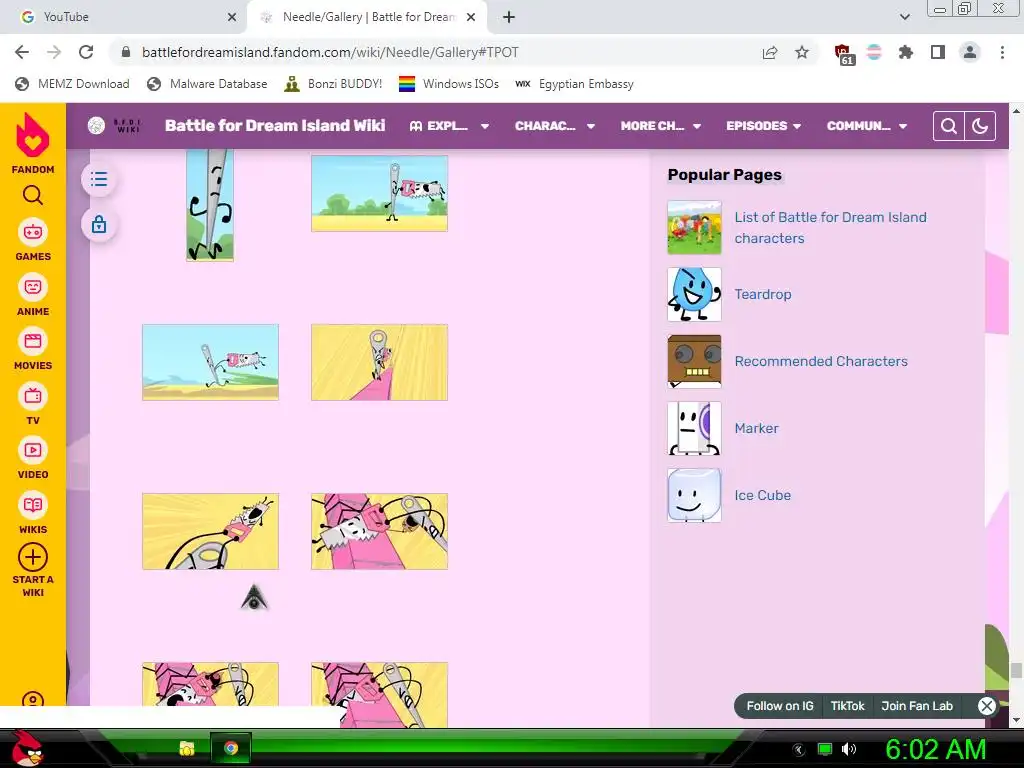Switch to the YouTube tab
The width and height of the screenshot is (1024, 768).
pyautogui.click(x=123, y=17)
